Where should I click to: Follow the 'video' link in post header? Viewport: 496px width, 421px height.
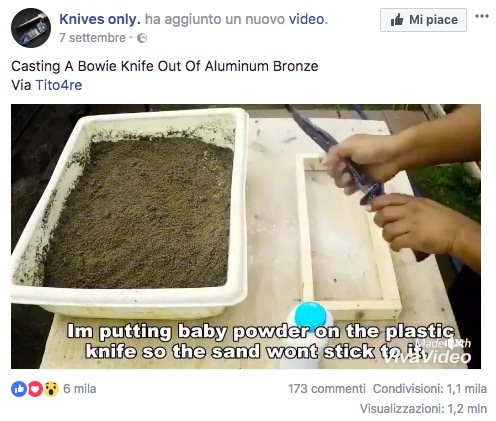(308, 19)
